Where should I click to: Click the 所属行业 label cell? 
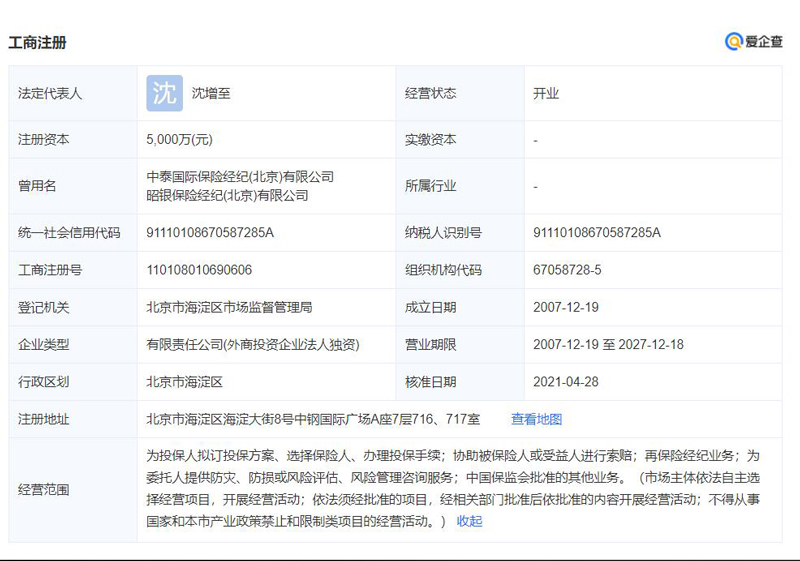[x=460, y=186]
